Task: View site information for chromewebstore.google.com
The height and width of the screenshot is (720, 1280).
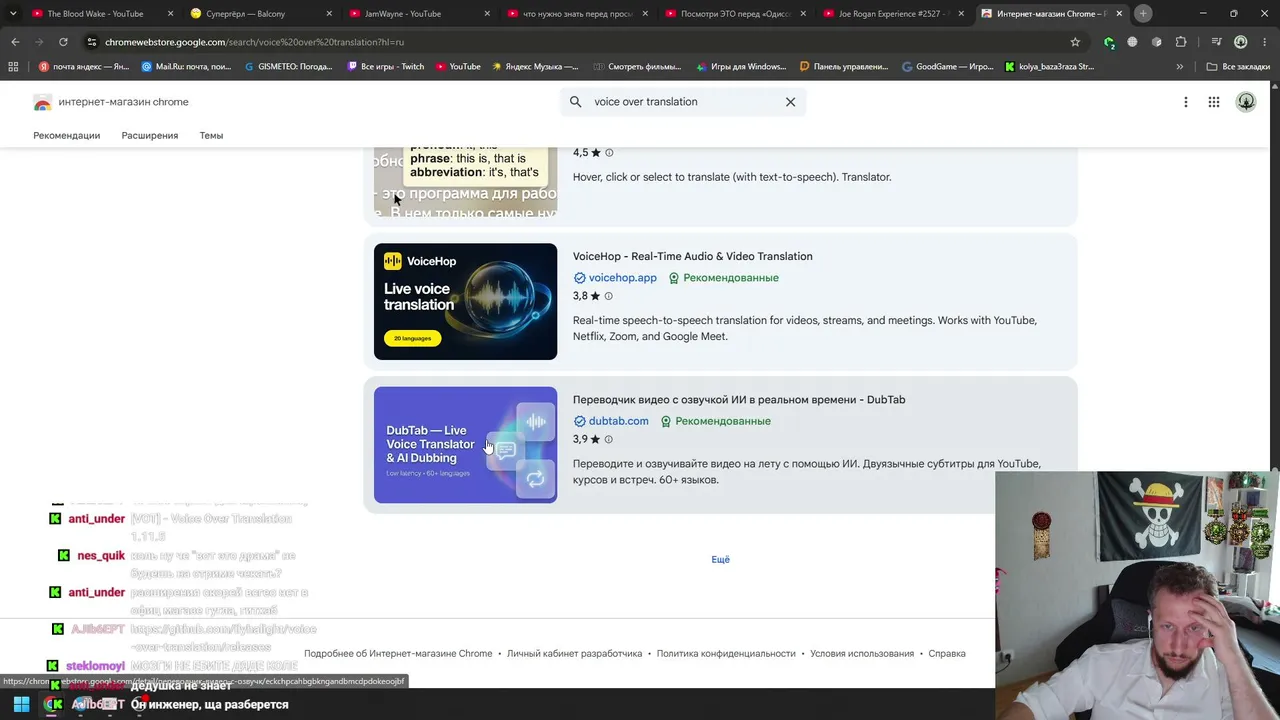Action: tap(92, 42)
